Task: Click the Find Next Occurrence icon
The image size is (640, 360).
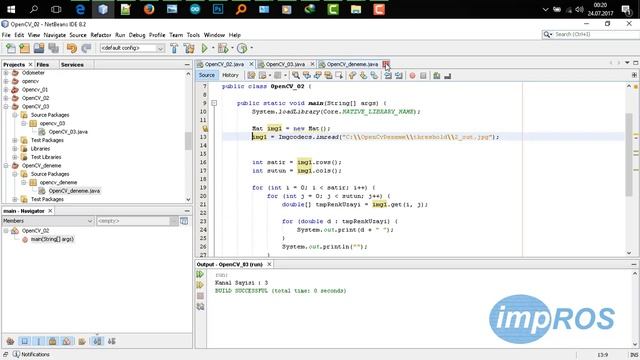Action: [318, 76]
